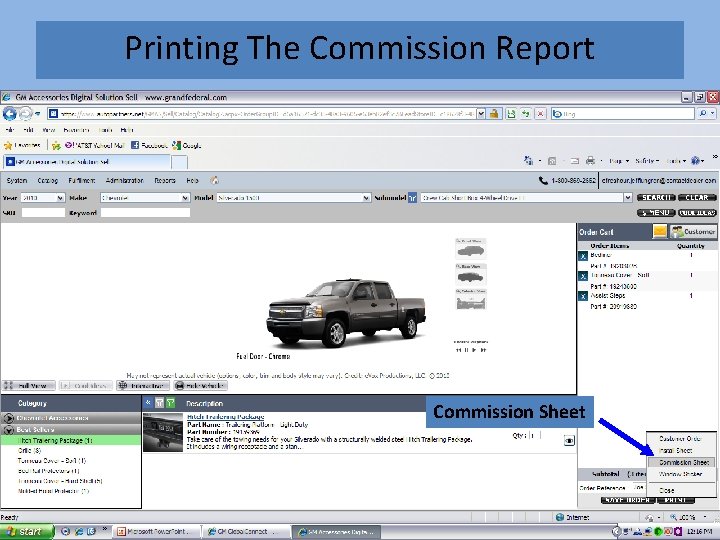720x540 pixels.
Task: Choose Customer Order from print menu
Action: click(x=680, y=439)
